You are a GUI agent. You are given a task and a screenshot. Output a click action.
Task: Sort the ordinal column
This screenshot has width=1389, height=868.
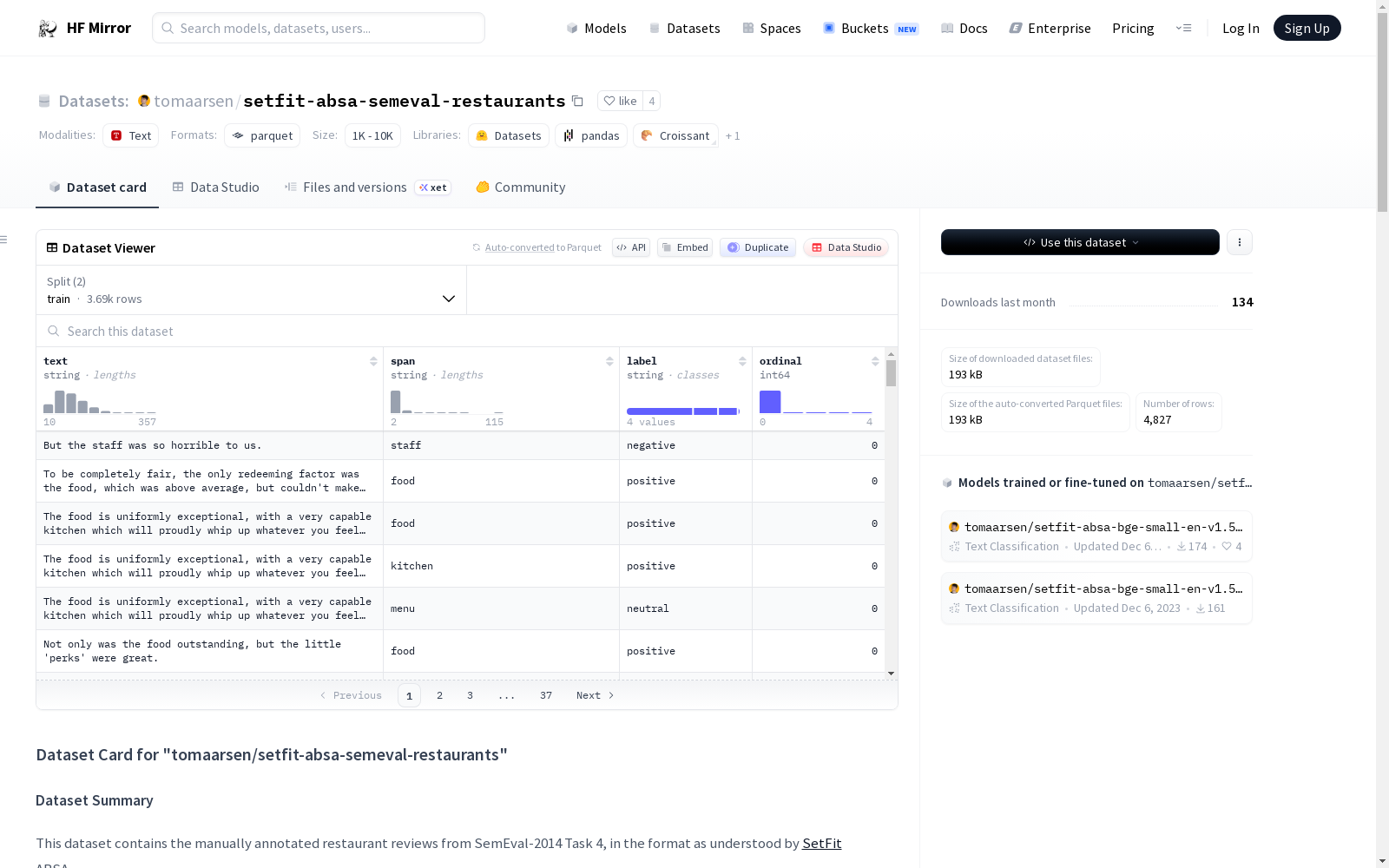pyautogui.click(x=875, y=361)
